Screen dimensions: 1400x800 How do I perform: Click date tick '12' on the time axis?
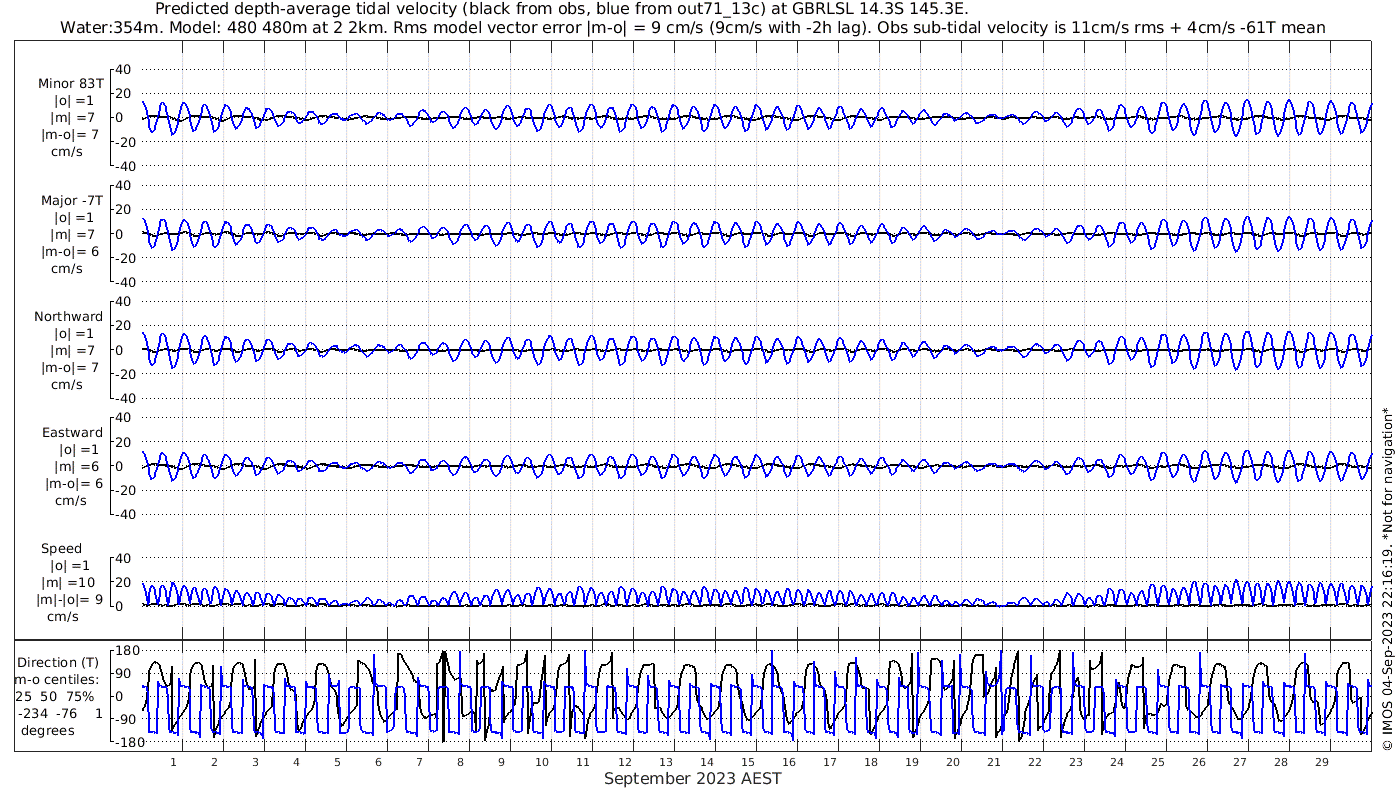624,762
